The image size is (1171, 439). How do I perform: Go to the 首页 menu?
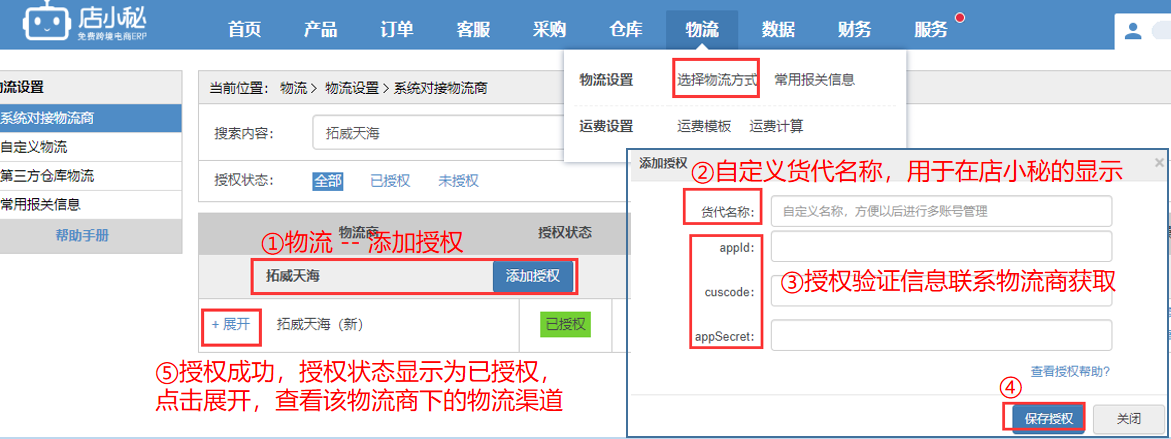[245, 30]
